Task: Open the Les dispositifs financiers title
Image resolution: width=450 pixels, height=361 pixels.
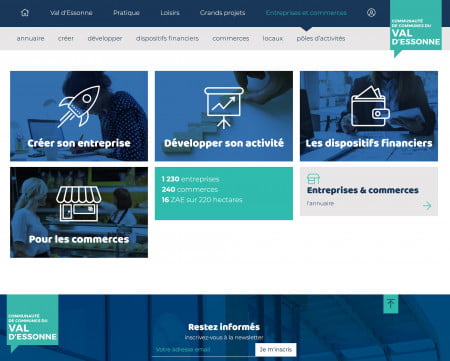Action: click(x=369, y=143)
